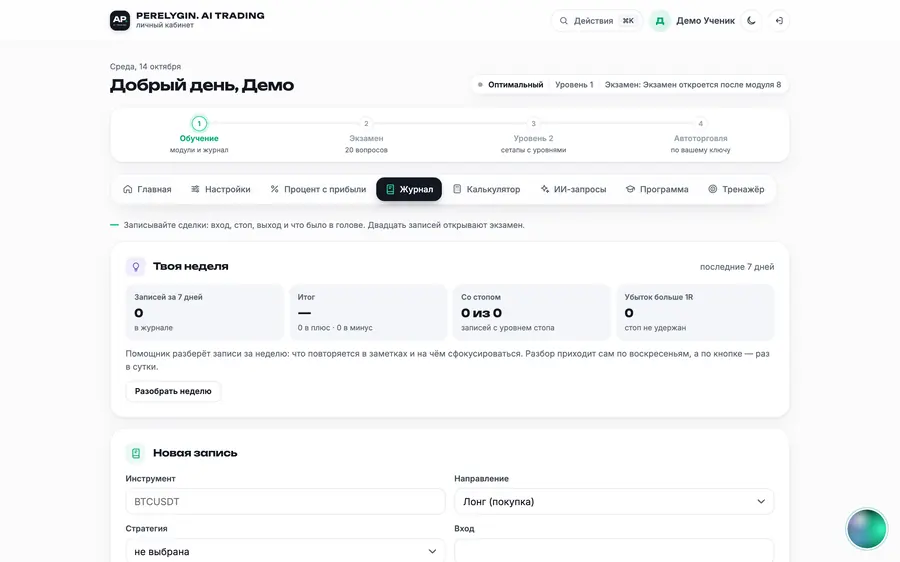Focus the Вход input field
The image size is (900, 562).
[x=614, y=551]
